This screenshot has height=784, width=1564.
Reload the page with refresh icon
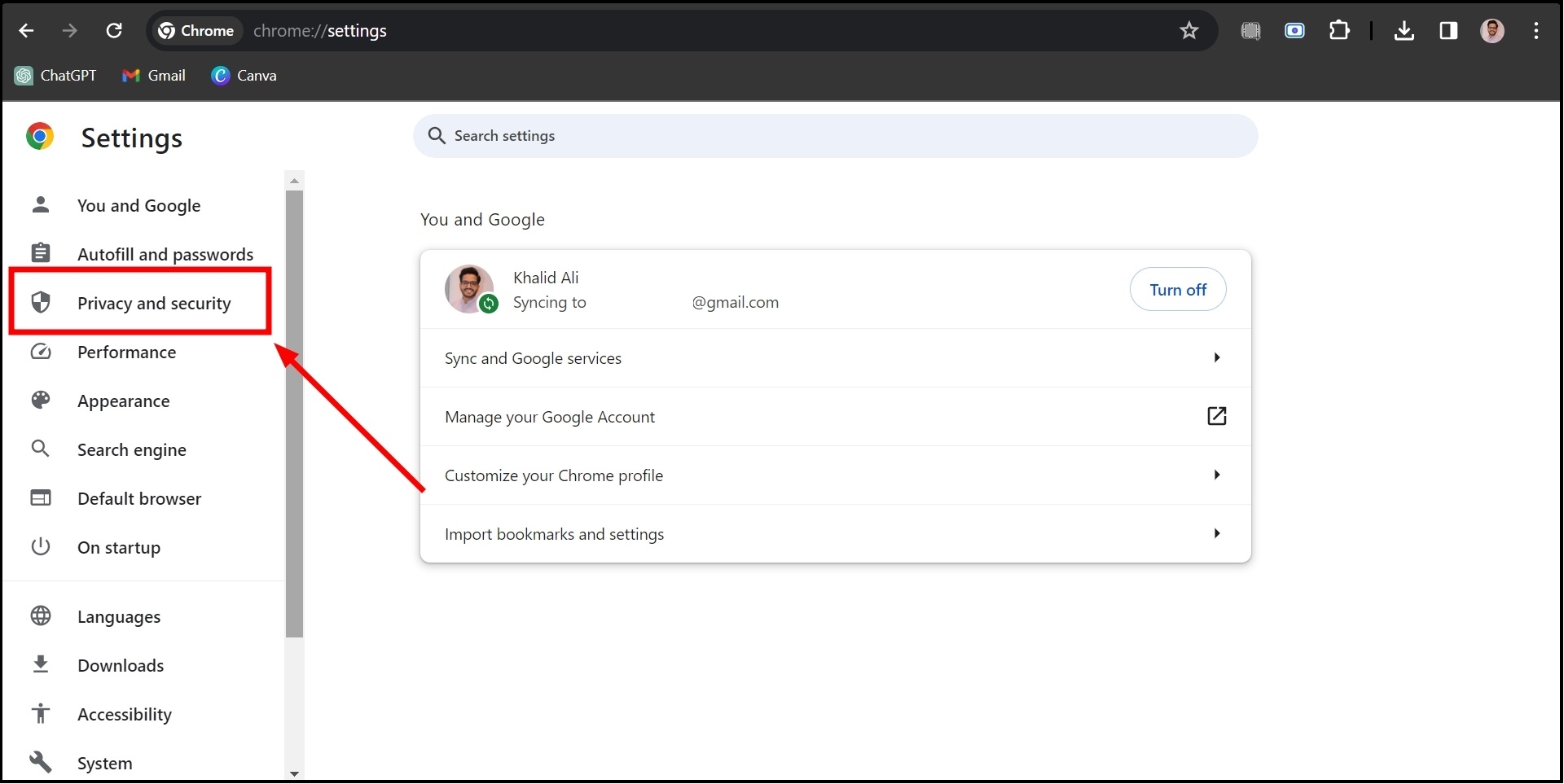point(114,31)
